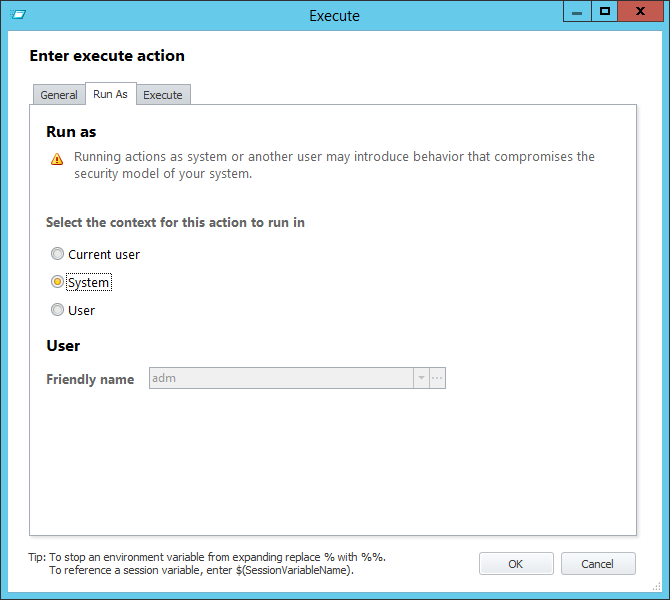Viewport: 670px width, 600px height.
Task: Click the security warning message text
Action: (334, 165)
